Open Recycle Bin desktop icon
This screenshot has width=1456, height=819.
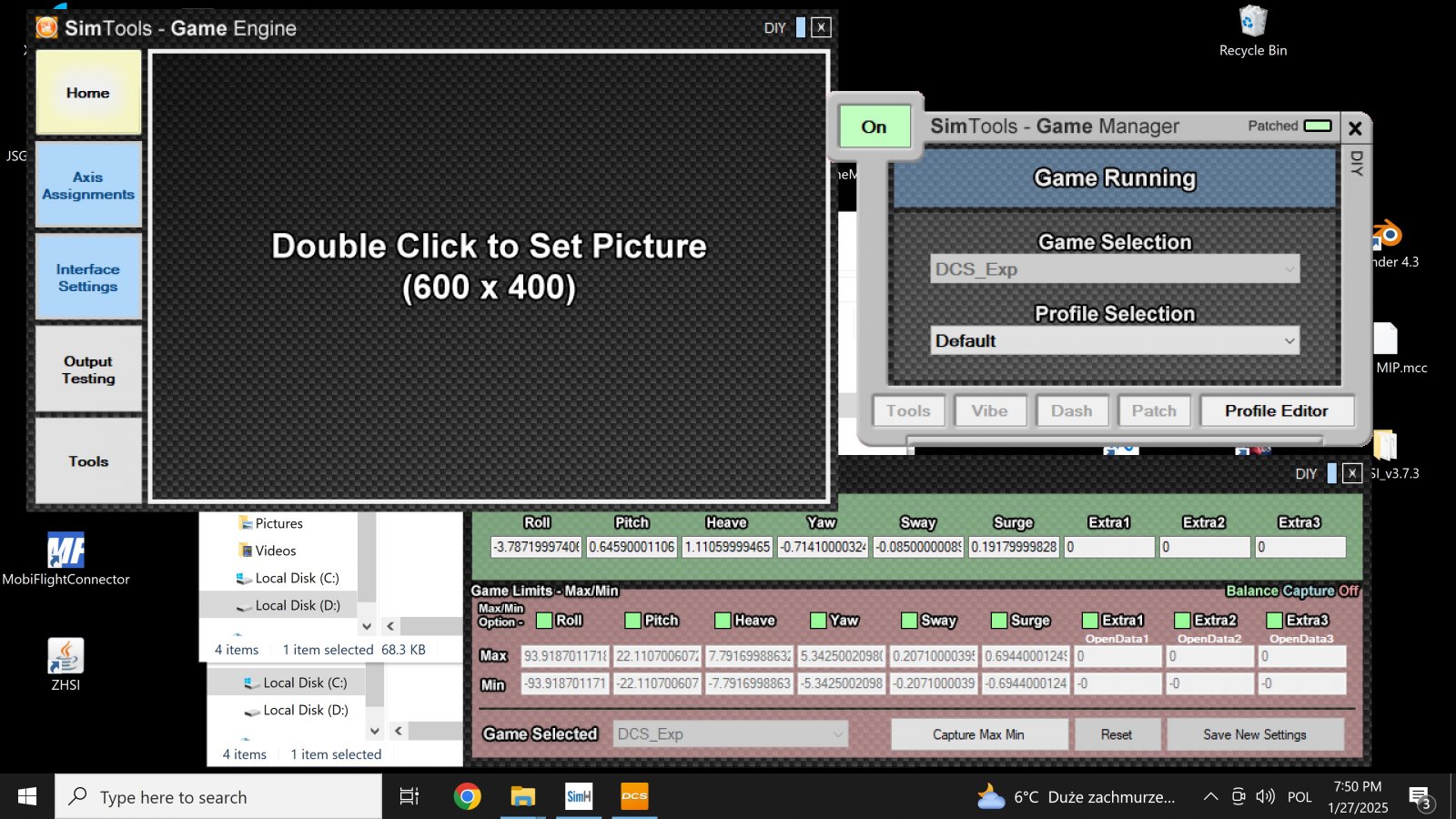click(x=1253, y=31)
